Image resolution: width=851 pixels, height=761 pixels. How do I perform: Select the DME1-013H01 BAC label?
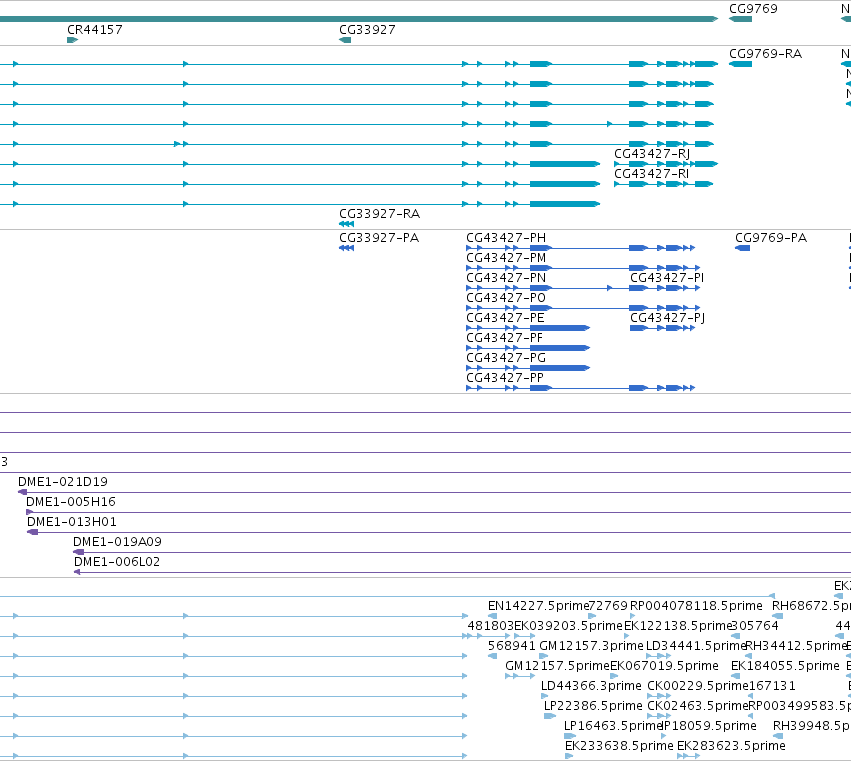pyautogui.click(x=72, y=522)
